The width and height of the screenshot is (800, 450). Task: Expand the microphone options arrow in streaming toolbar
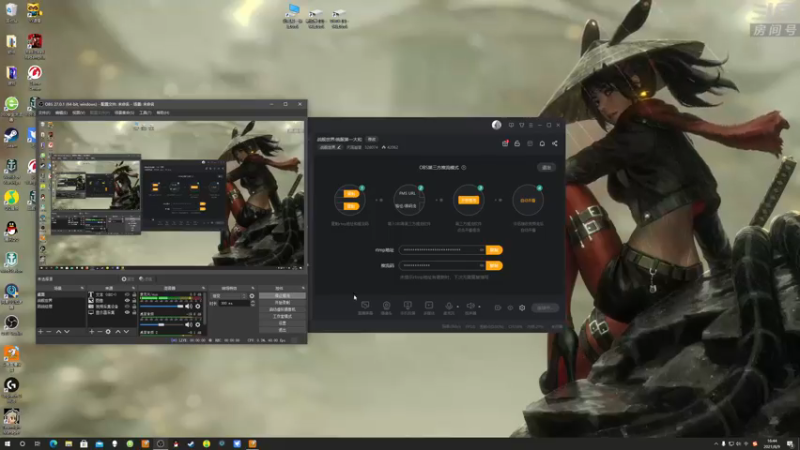(457, 307)
